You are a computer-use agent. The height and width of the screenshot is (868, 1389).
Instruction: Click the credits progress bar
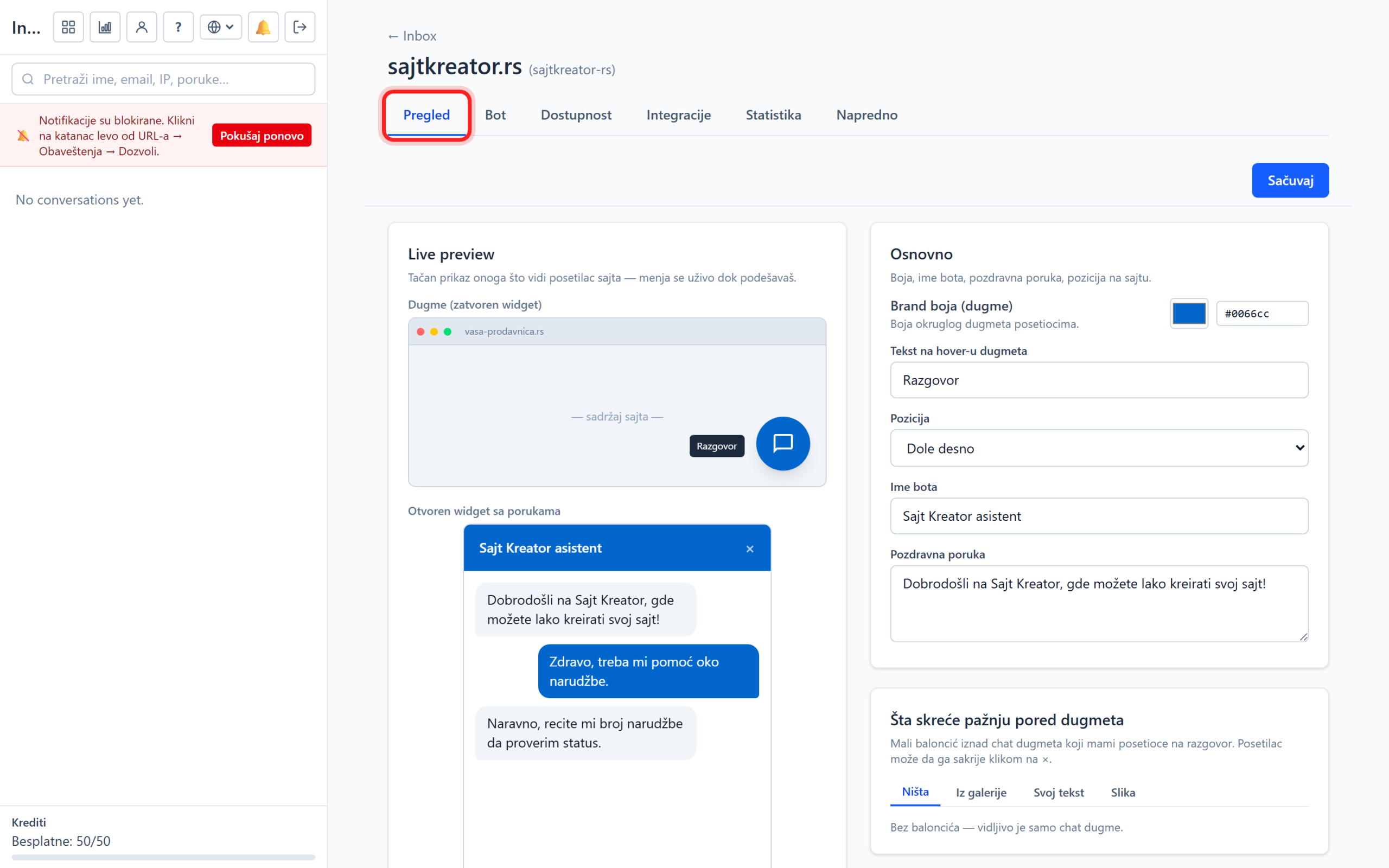pyautogui.click(x=163, y=857)
